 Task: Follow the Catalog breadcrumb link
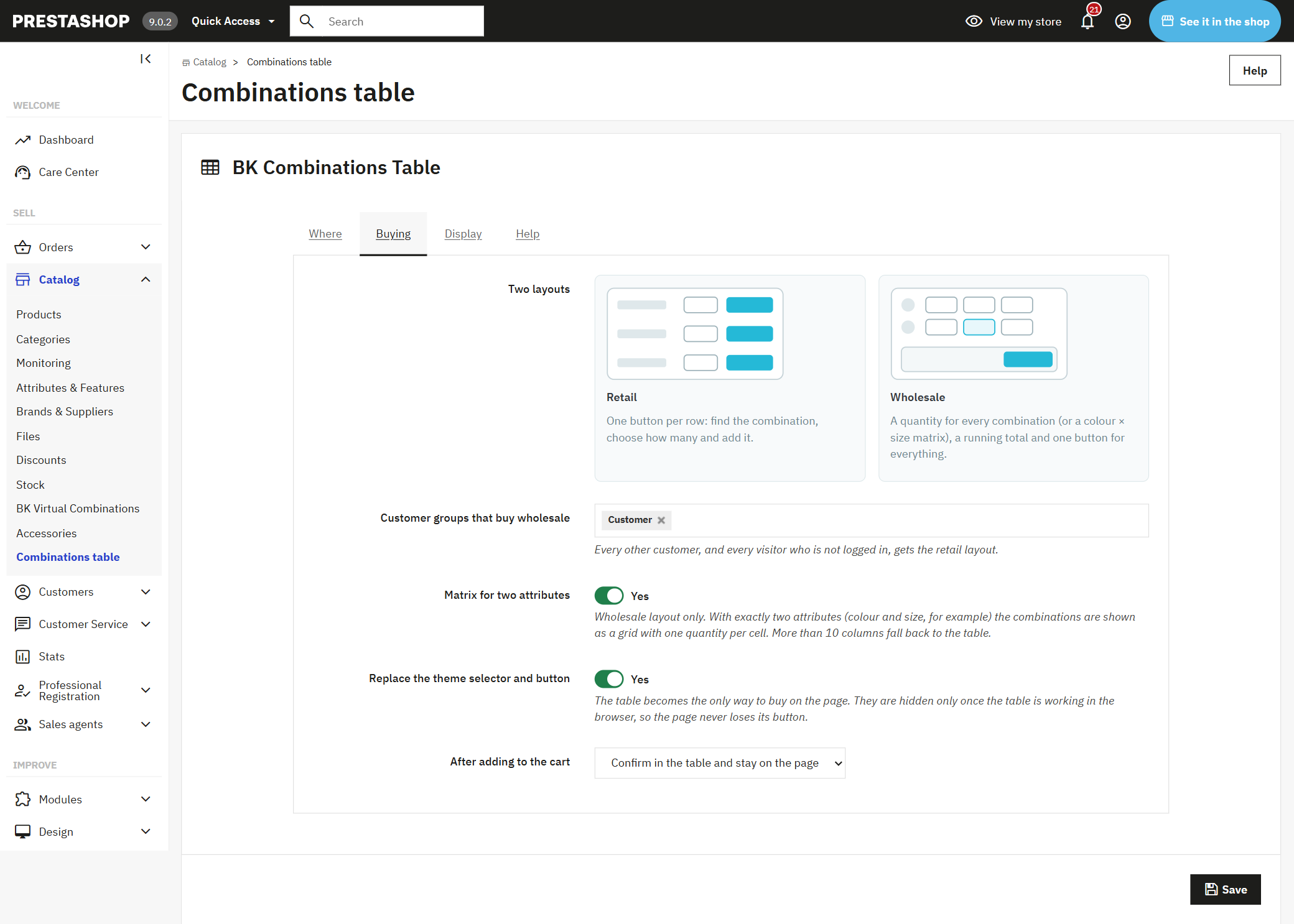210,62
